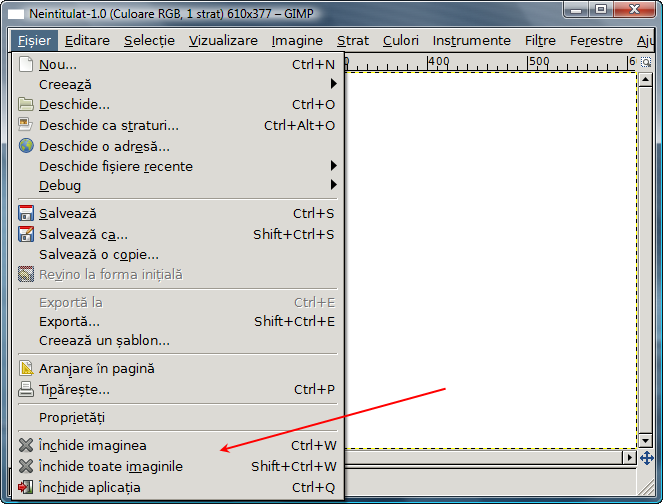
Task: Click the page setup icon beside Aranjare în pagină
Action: click(26, 369)
